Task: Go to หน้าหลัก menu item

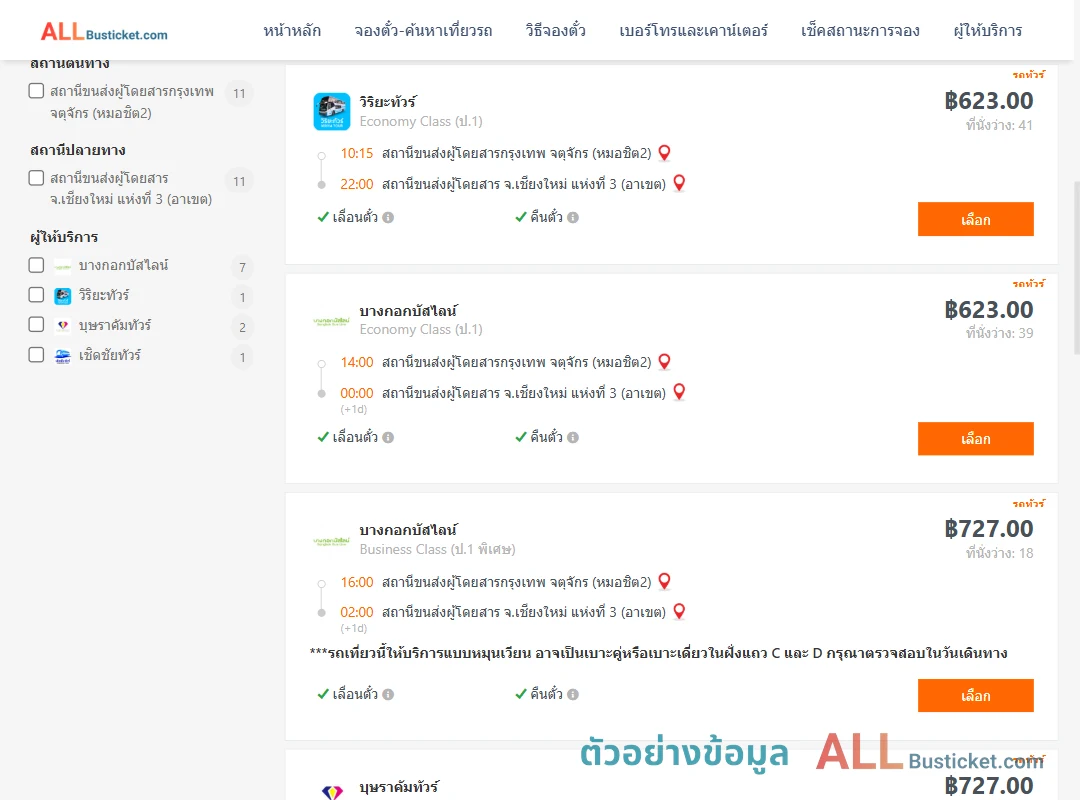Action: click(x=292, y=31)
